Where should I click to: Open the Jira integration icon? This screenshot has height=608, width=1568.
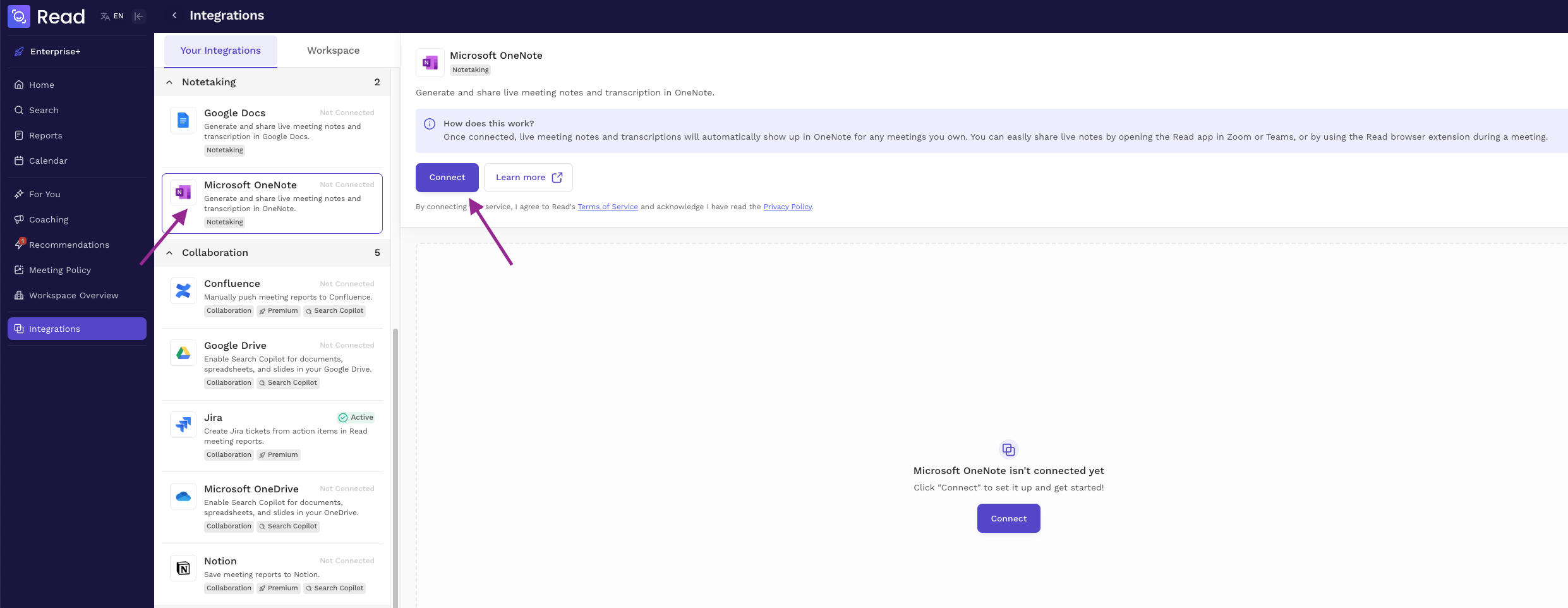183,425
